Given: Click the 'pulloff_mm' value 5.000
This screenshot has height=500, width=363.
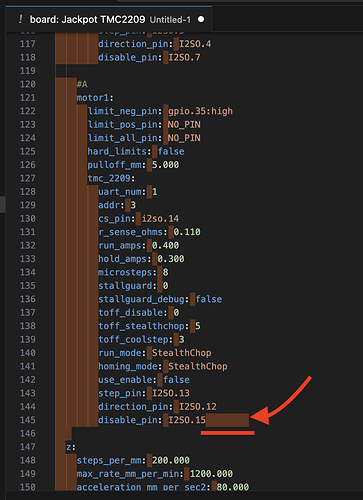Looking at the screenshot, I should coord(166,165).
